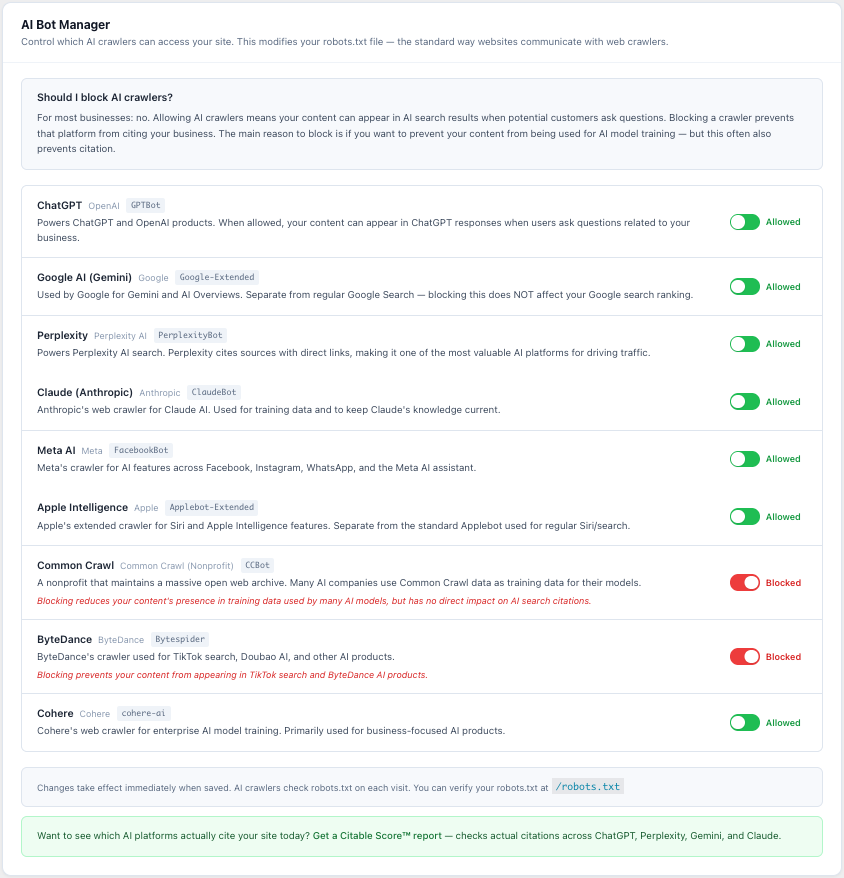Viewport: 844px width, 878px height.
Task: Click the /robots.txt chip
Action: 587,786
